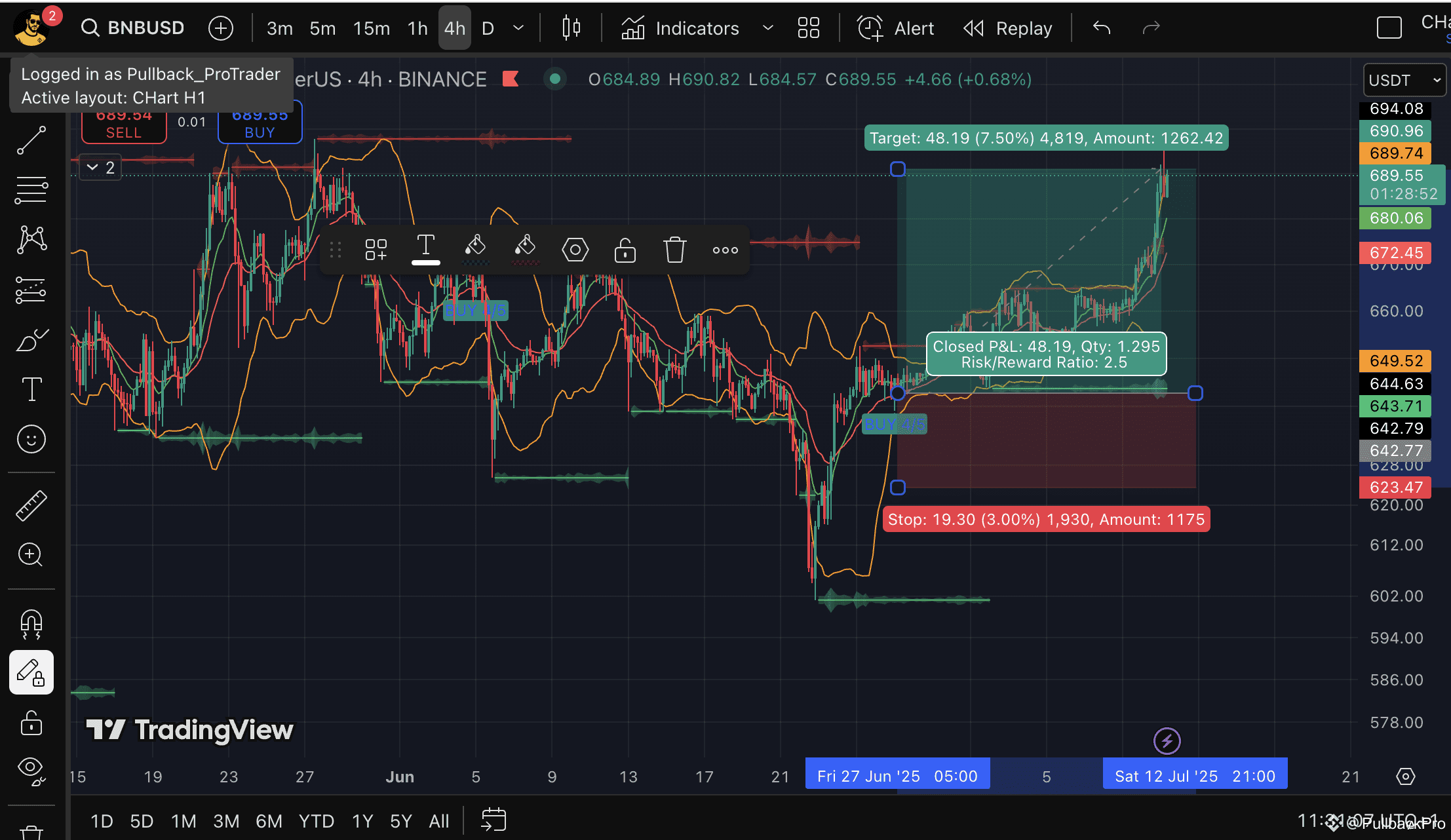Click the BUY 689.55 button
The height and width of the screenshot is (840, 1451).
[260, 123]
